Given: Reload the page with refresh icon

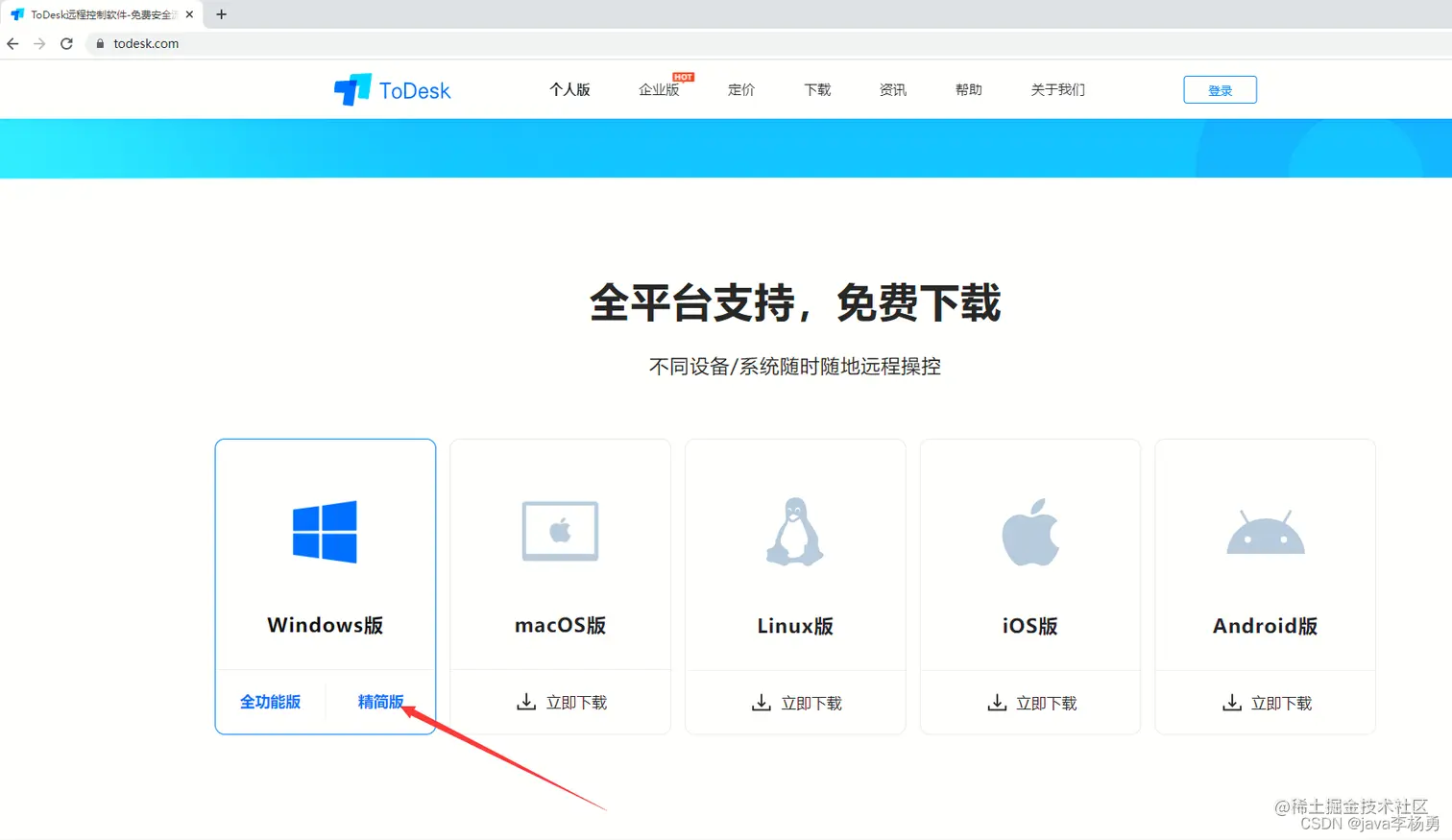Looking at the screenshot, I should tap(66, 43).
